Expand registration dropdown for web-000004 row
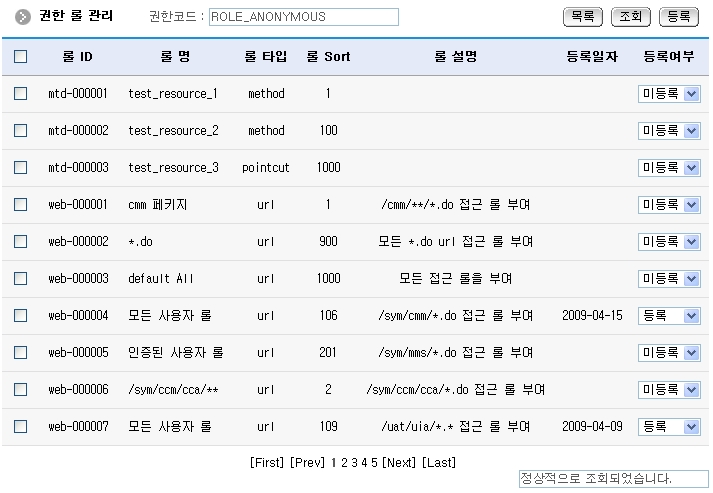Screen dimensions: 713x493 (x=669, y=316)
